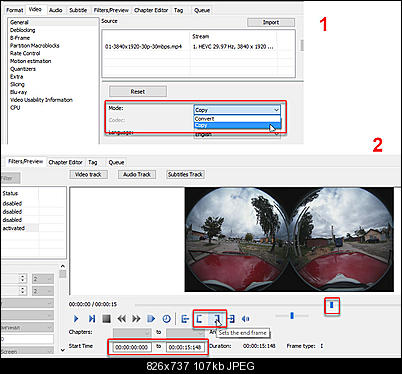Image resolution: width=402 pixels, height=374 pixels.
Task: Open the Queue tab in top window
Action: (202, 10)
